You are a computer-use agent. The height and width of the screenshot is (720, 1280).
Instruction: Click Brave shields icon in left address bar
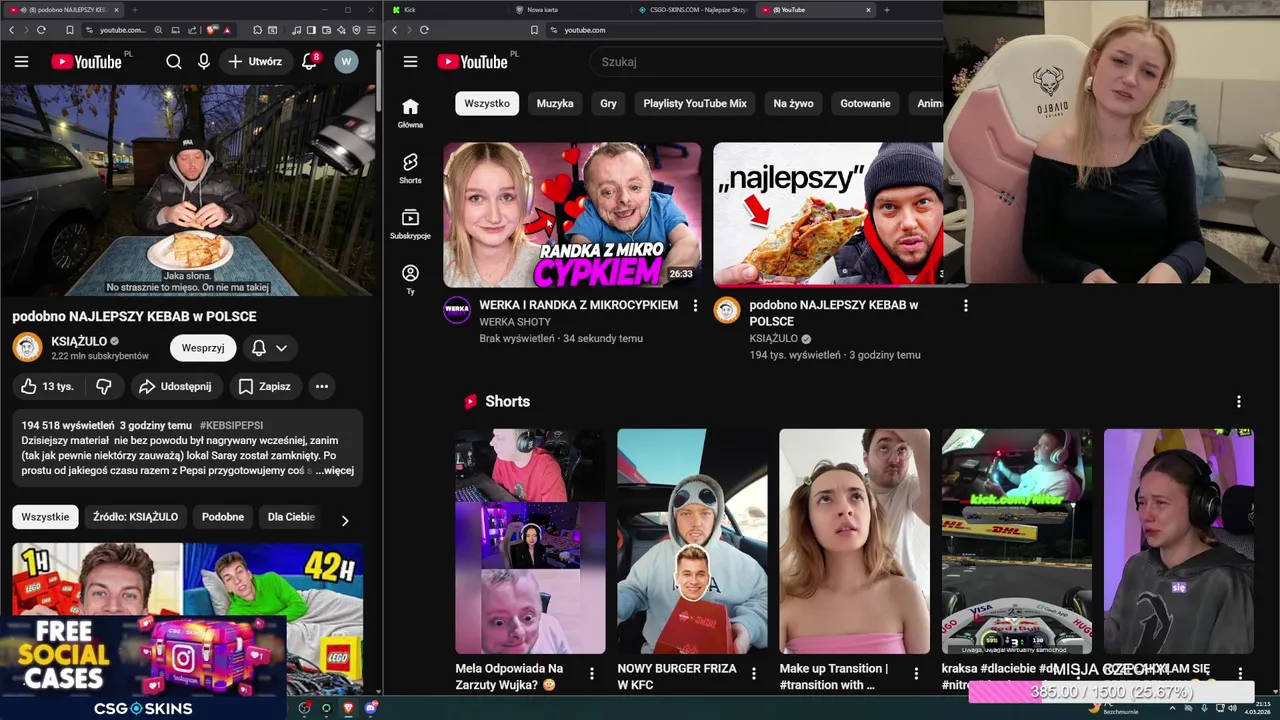point(212,30)
